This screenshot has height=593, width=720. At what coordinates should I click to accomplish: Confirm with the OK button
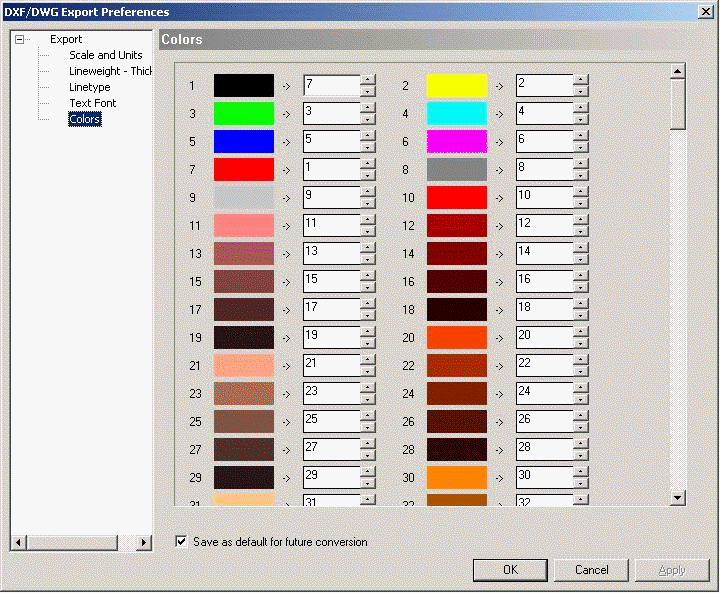[510, 570]
